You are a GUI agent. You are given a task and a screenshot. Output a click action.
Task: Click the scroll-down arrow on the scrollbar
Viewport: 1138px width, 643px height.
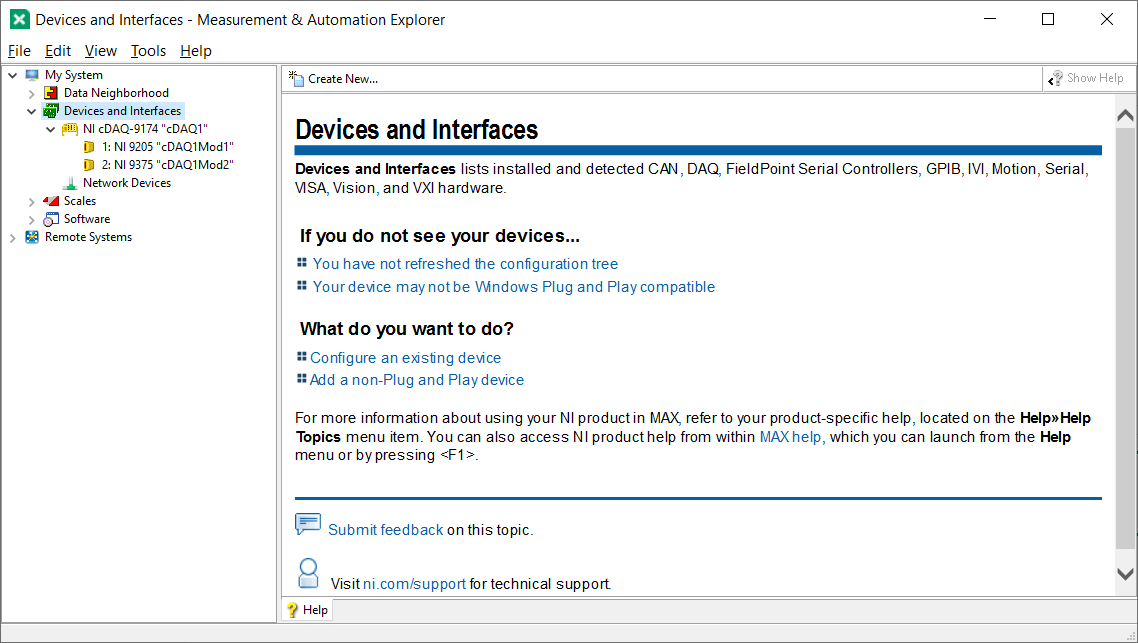(1125, 573)
